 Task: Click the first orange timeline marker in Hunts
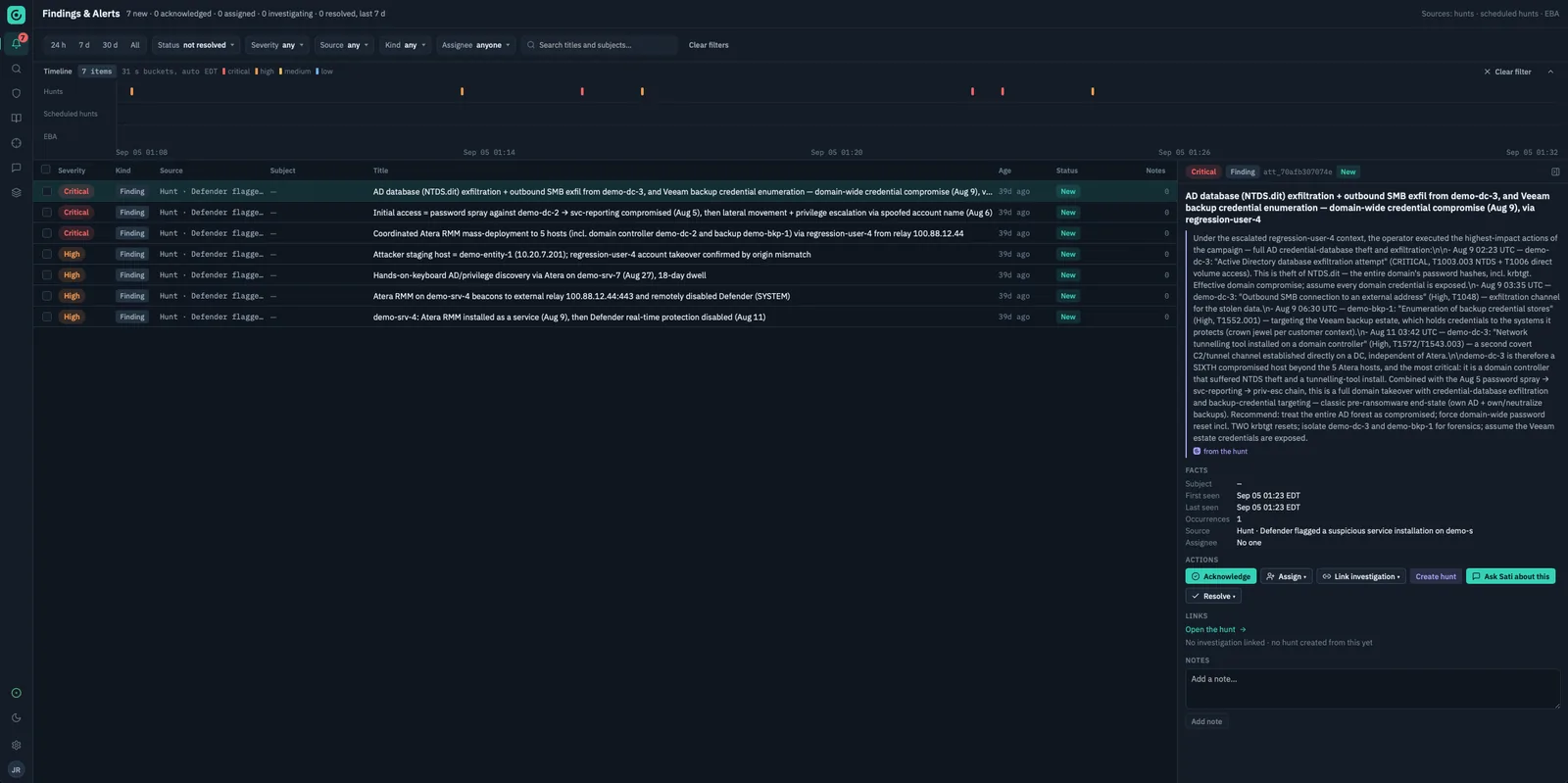point(132,91)
